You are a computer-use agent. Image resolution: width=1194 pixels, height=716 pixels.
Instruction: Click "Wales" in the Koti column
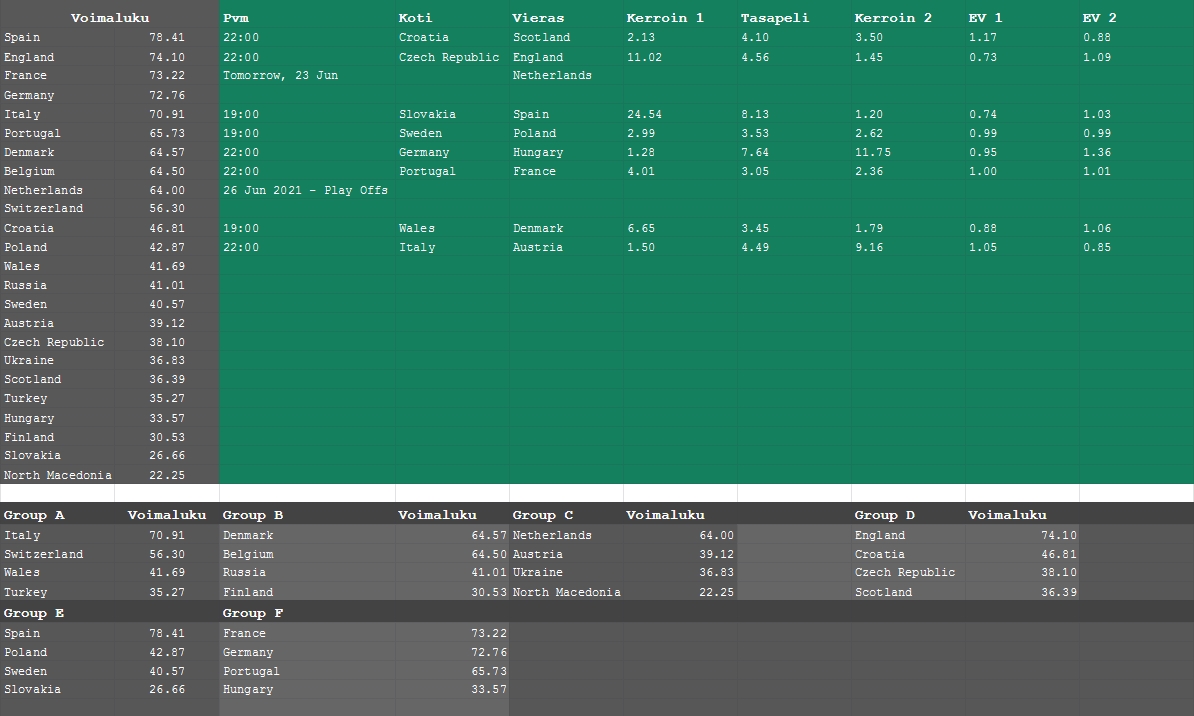pos(418,229)
